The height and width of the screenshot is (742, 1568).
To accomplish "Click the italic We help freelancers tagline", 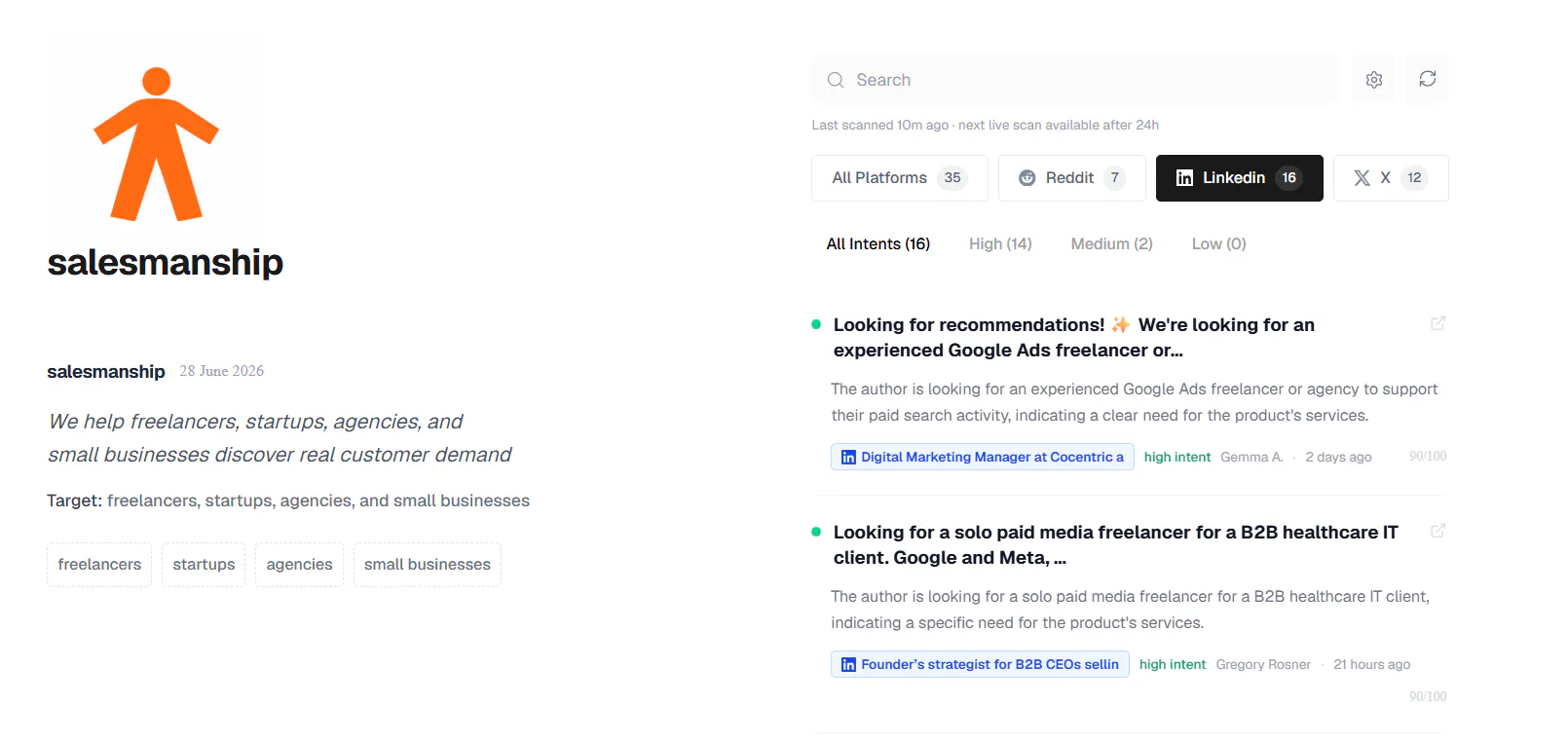I will click(x=280, y=438).
